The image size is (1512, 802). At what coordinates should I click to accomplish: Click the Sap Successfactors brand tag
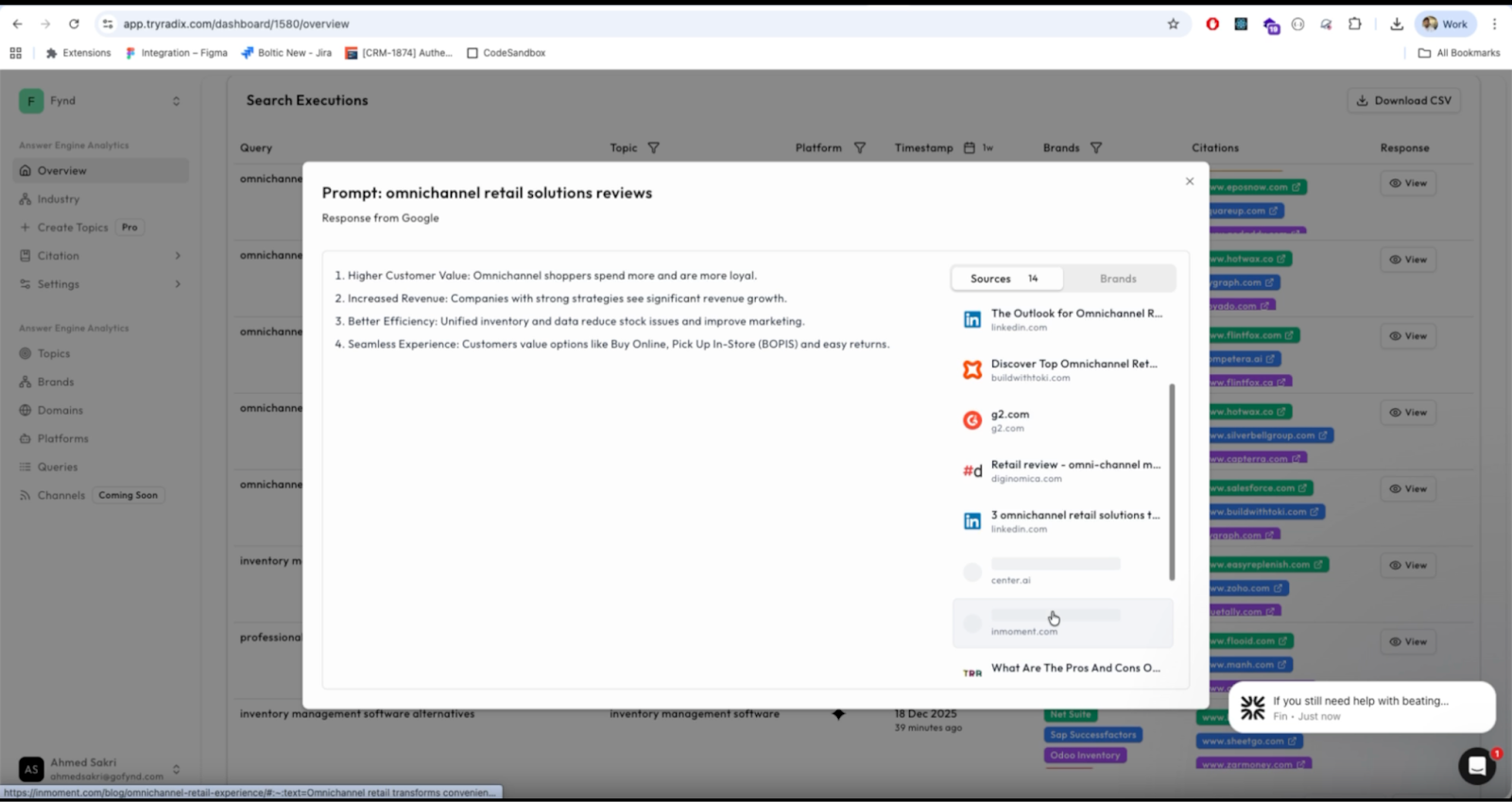[x=1093, y=735]
